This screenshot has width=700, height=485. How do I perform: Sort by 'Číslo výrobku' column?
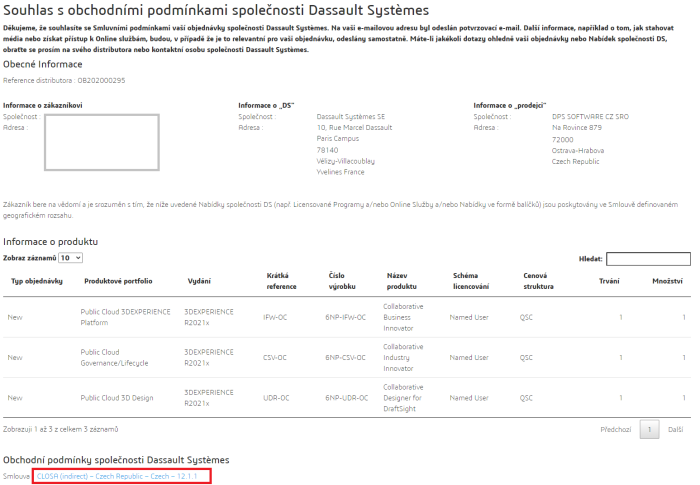(342, 281)
